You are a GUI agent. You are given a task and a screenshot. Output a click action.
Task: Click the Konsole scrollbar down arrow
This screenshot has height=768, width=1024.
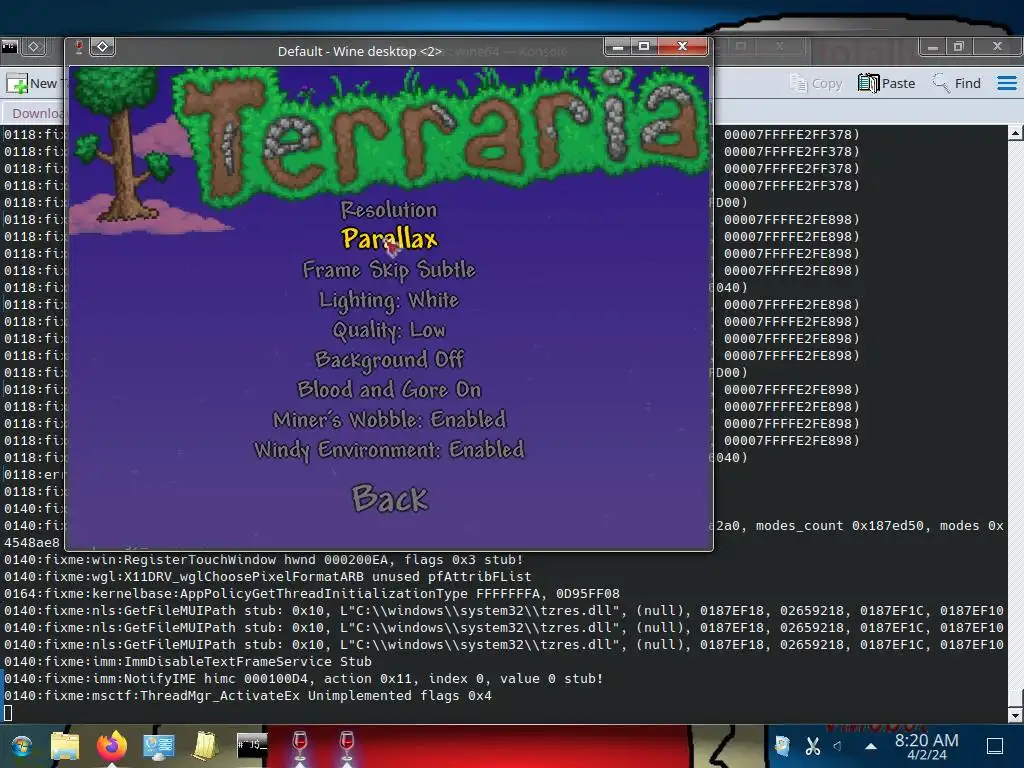click(1016, 716)
